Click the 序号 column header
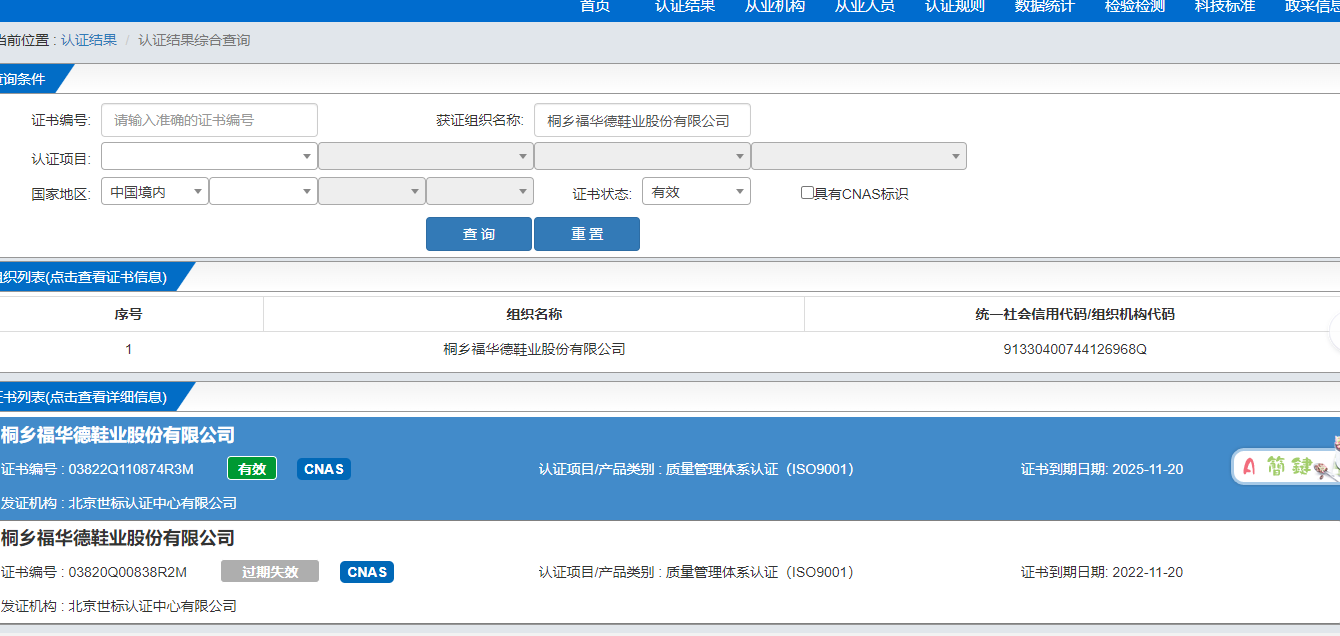The width and height of the screenshot is (1340, 636). click(x=128, y=314)
